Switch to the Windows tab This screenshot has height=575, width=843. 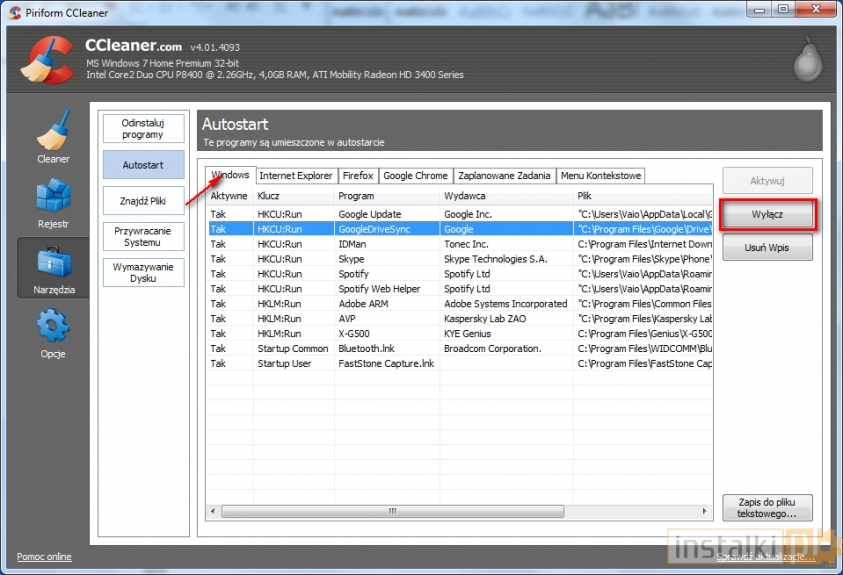[x=231, y=175]
